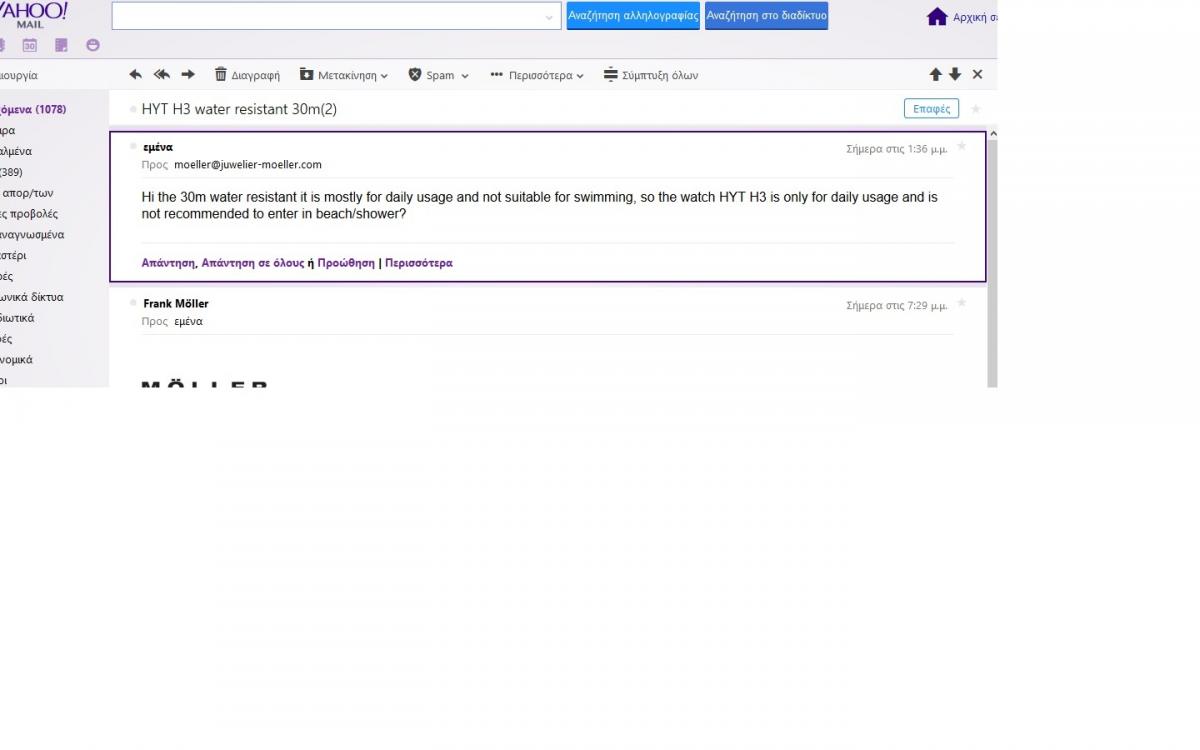The height and width of the screenshot is (750, 1200).
Task: Go to next message with down arrow
Action: [955, 75]
